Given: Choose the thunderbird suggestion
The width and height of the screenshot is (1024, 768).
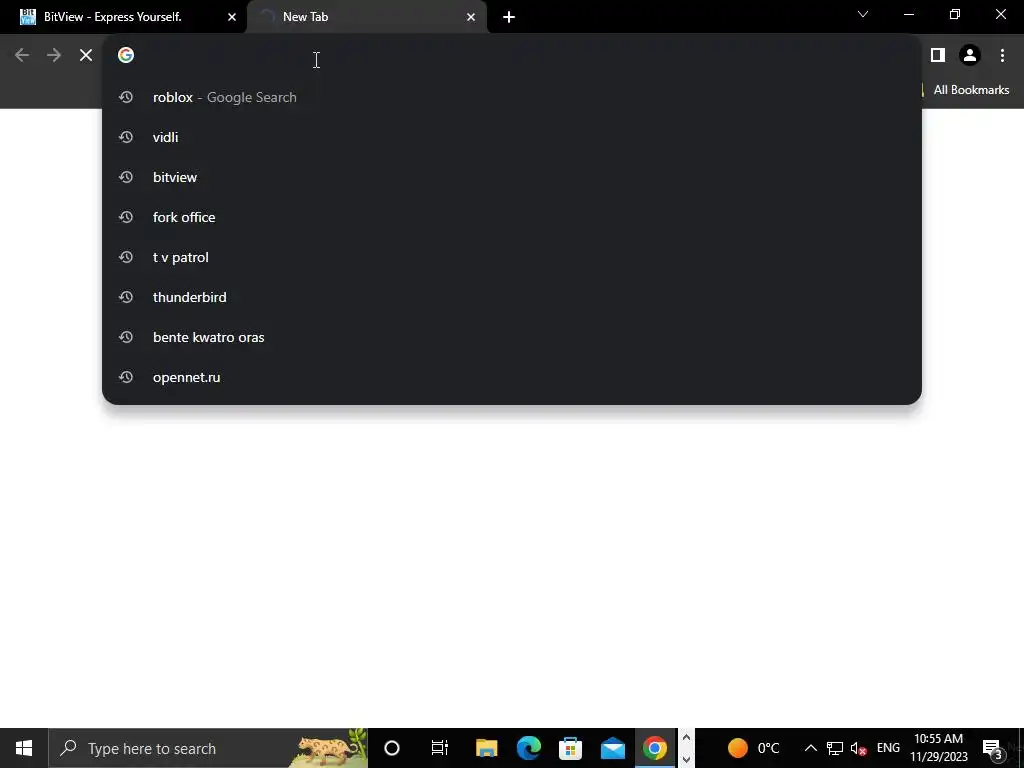Looking at the screenshot, I should 512,297.
